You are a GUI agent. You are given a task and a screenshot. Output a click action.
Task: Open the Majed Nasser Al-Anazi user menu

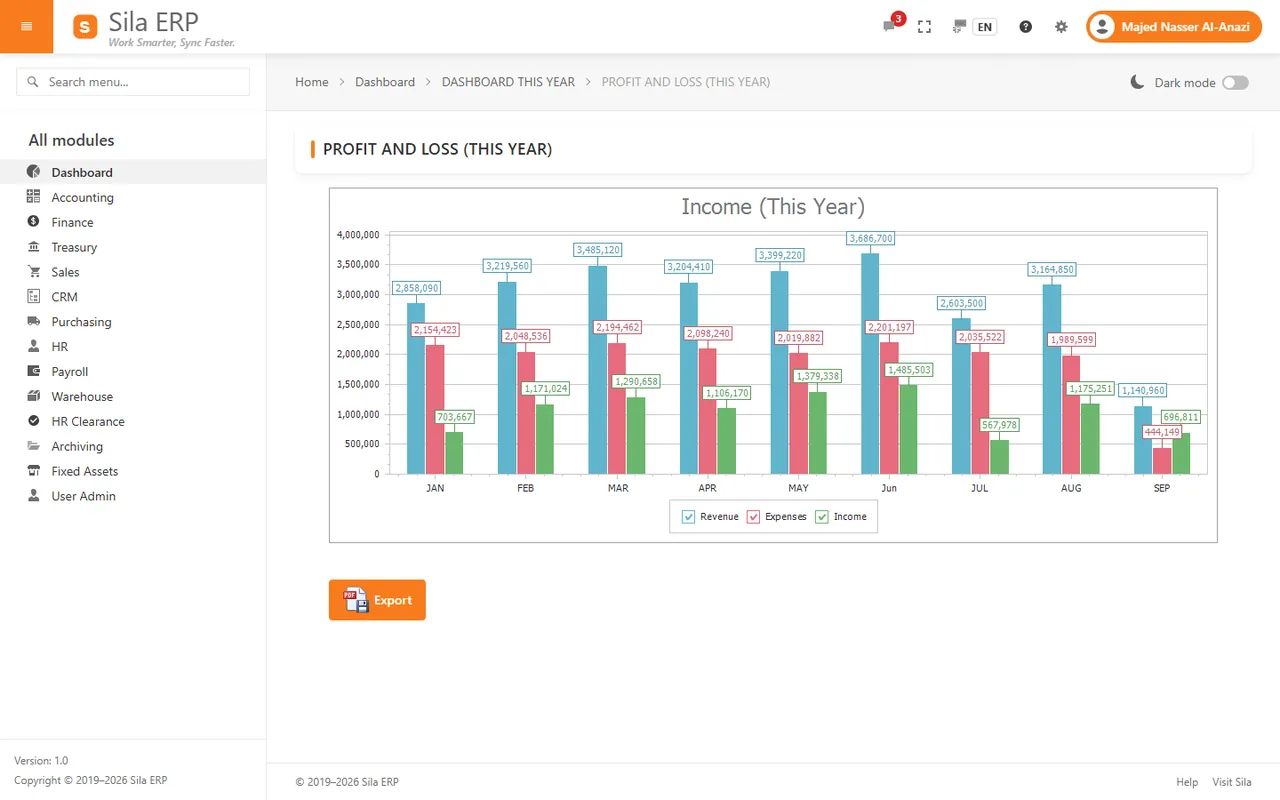click(1174, 27)
